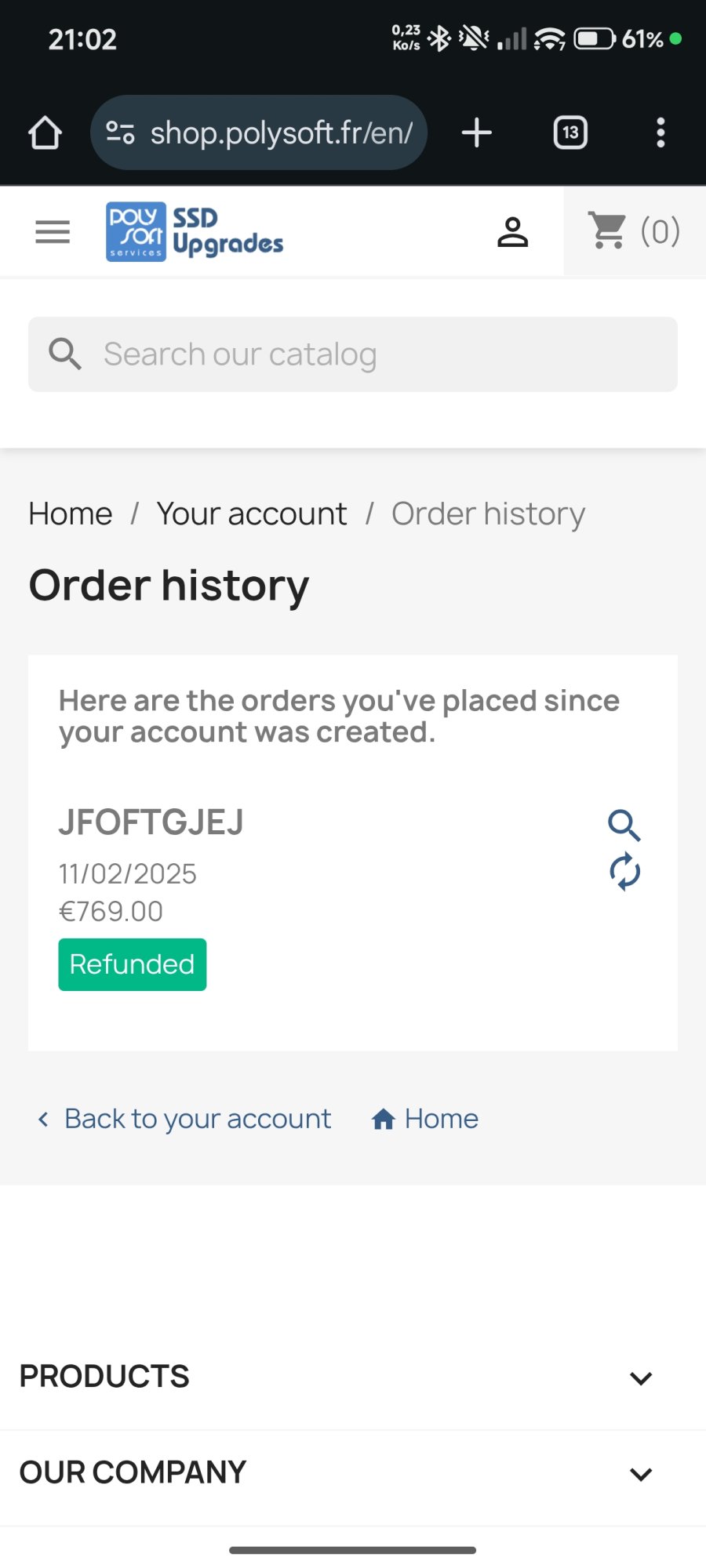Tap the Search our catalog field
Image resolution: width=706 pixels, height=1568 pixels.
tap(353, 354)
